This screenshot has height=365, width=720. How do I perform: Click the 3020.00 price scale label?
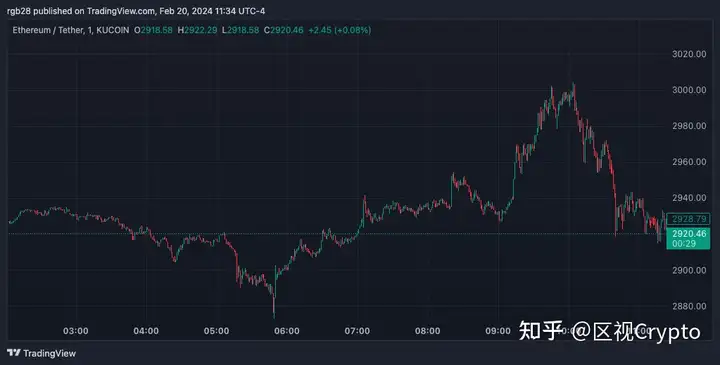[x=689, y=54]
